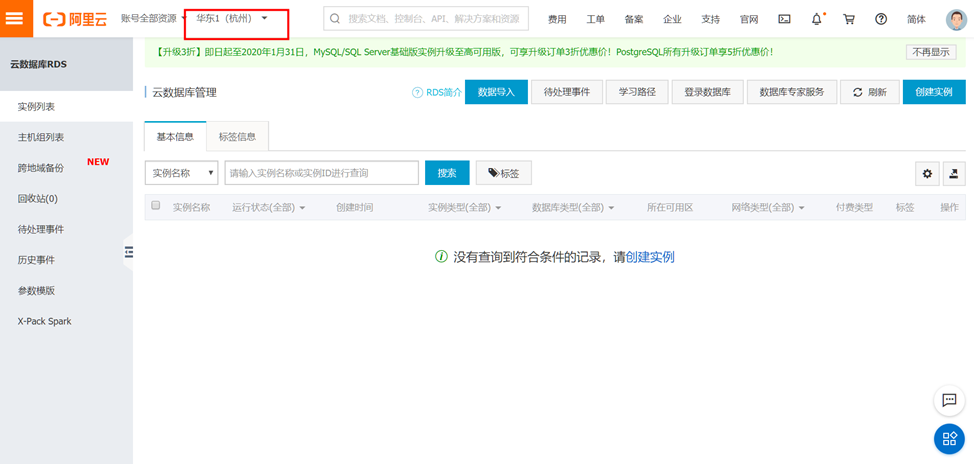
Task: Click the 云数据库RDS sidebar title
Action: [x=39, y=64]
